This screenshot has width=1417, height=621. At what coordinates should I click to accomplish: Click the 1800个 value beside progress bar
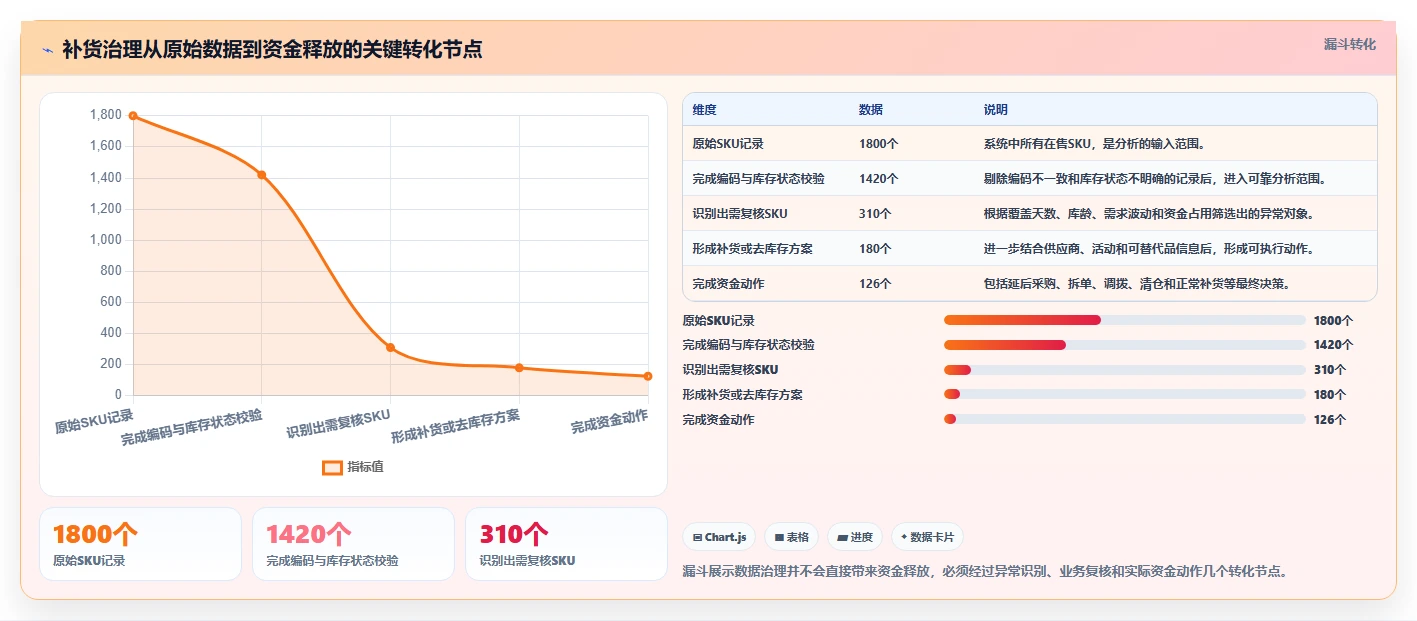click(1333, 320)
